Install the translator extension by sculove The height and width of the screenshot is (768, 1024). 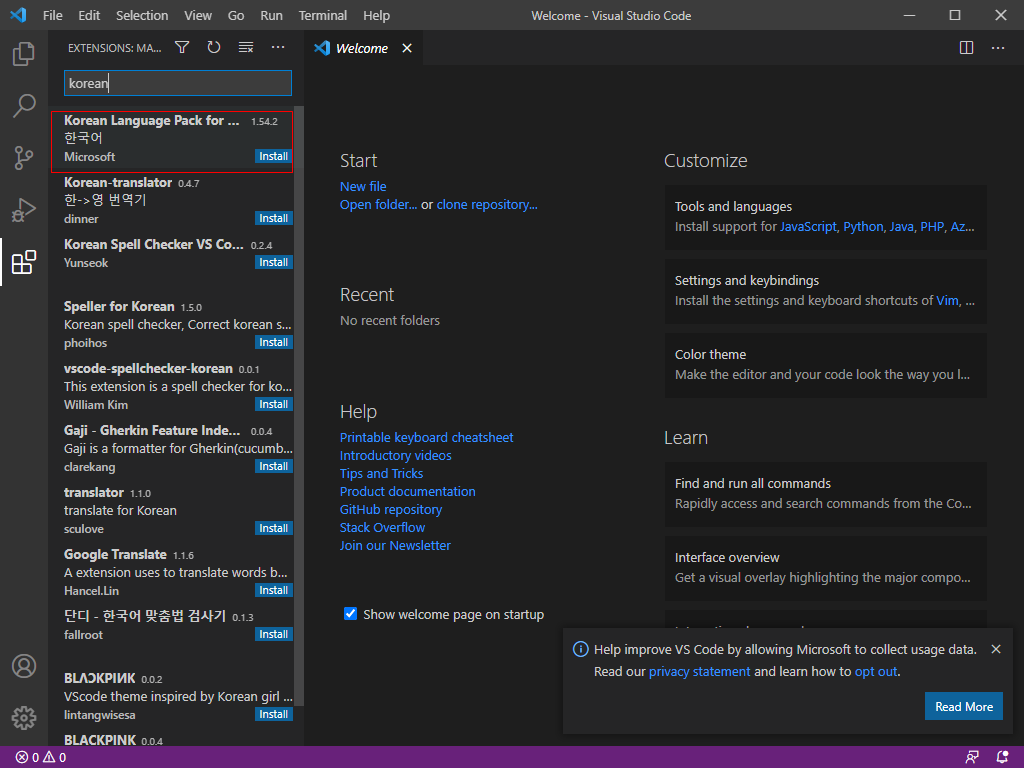[x=273, y=528]
